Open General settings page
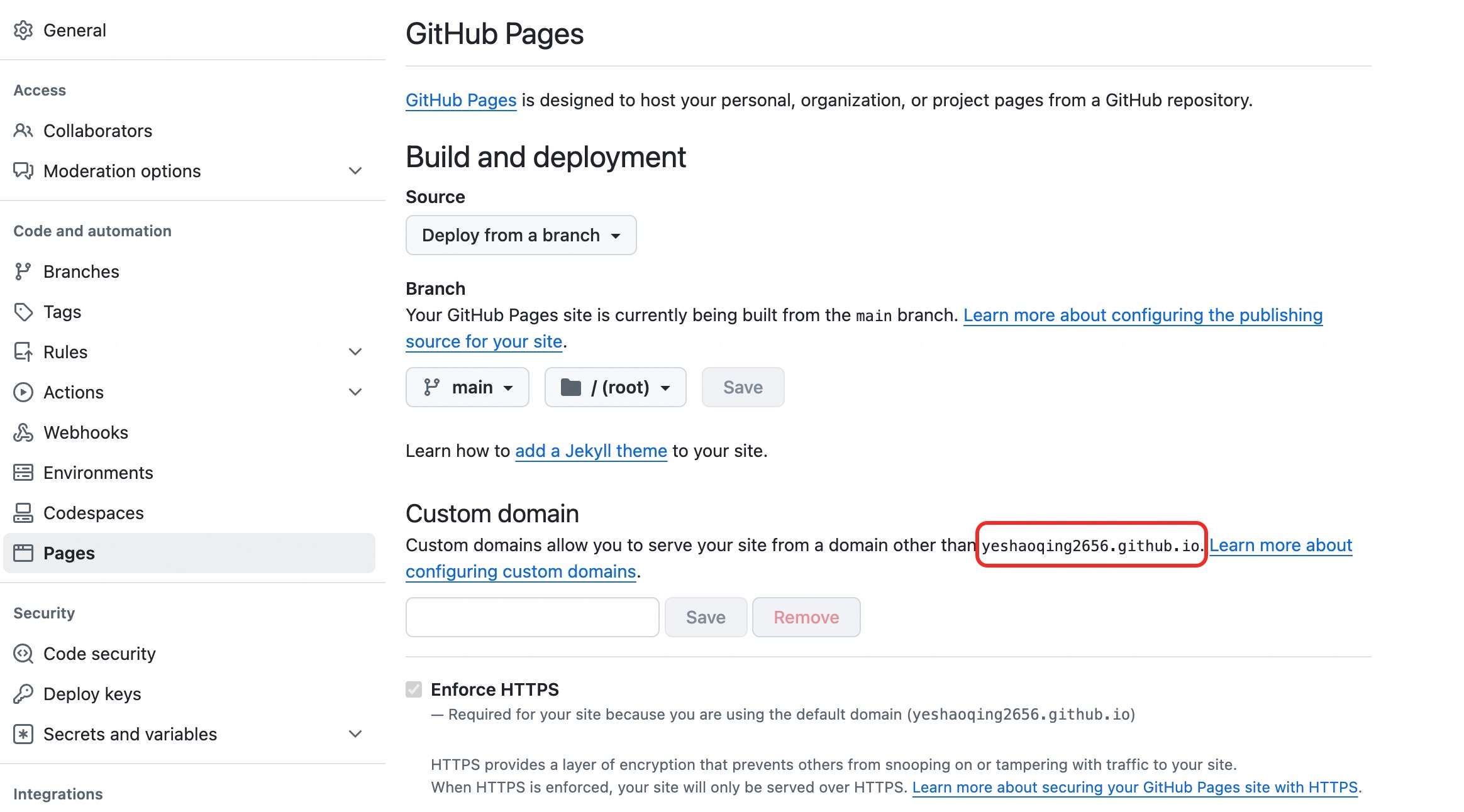The height and width of the screenshot is (812, 1464). click(189, 30)
